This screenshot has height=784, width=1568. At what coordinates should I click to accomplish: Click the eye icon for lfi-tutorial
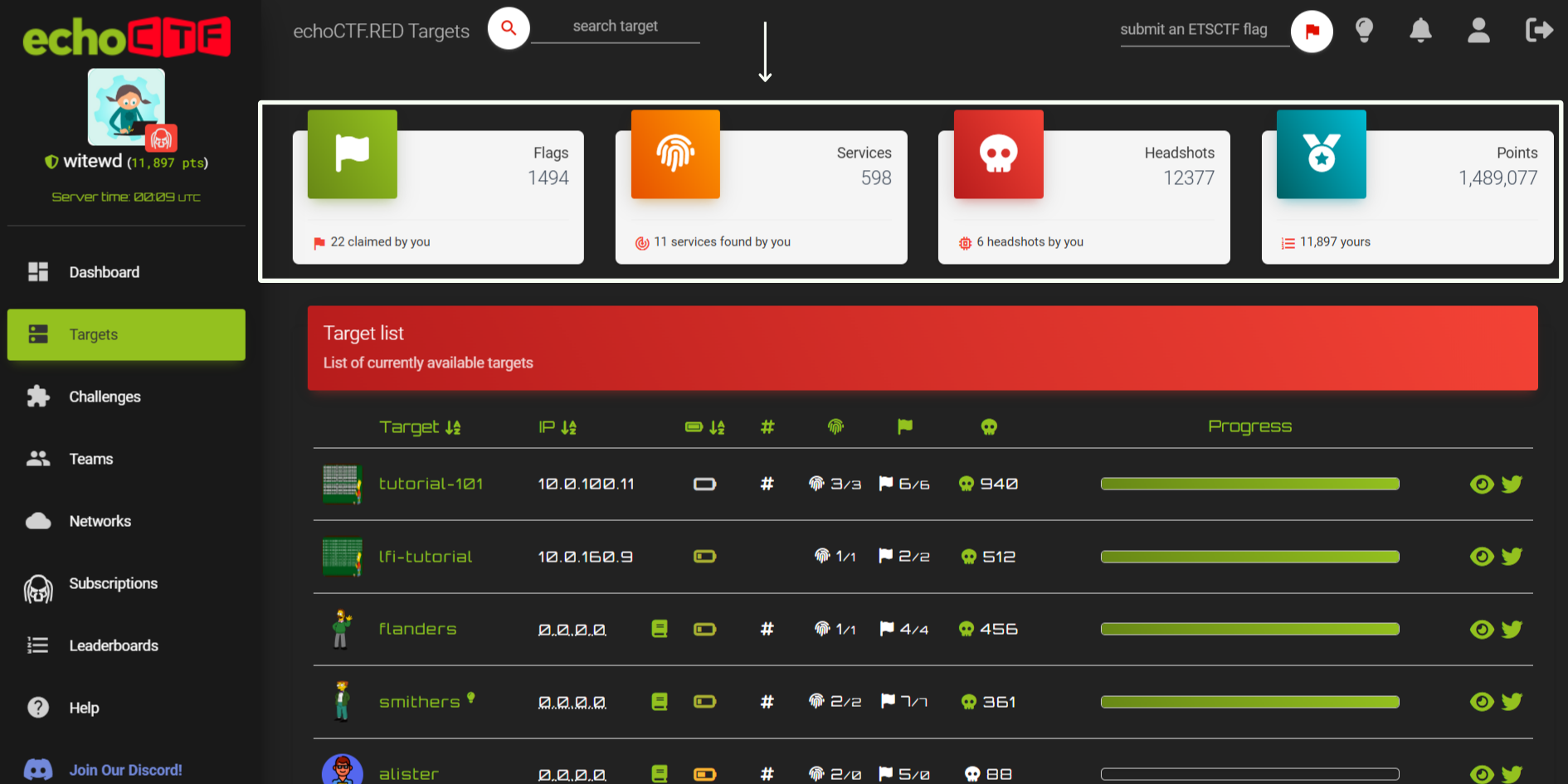point(1481,557)
